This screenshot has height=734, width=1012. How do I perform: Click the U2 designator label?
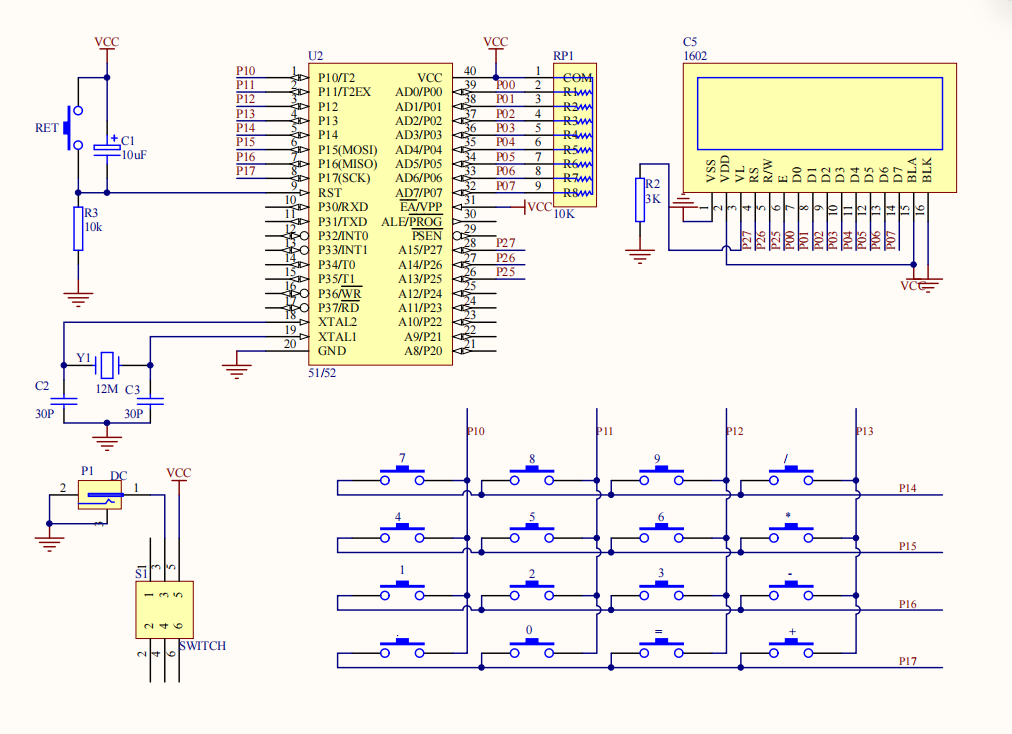tap(316, 56)
